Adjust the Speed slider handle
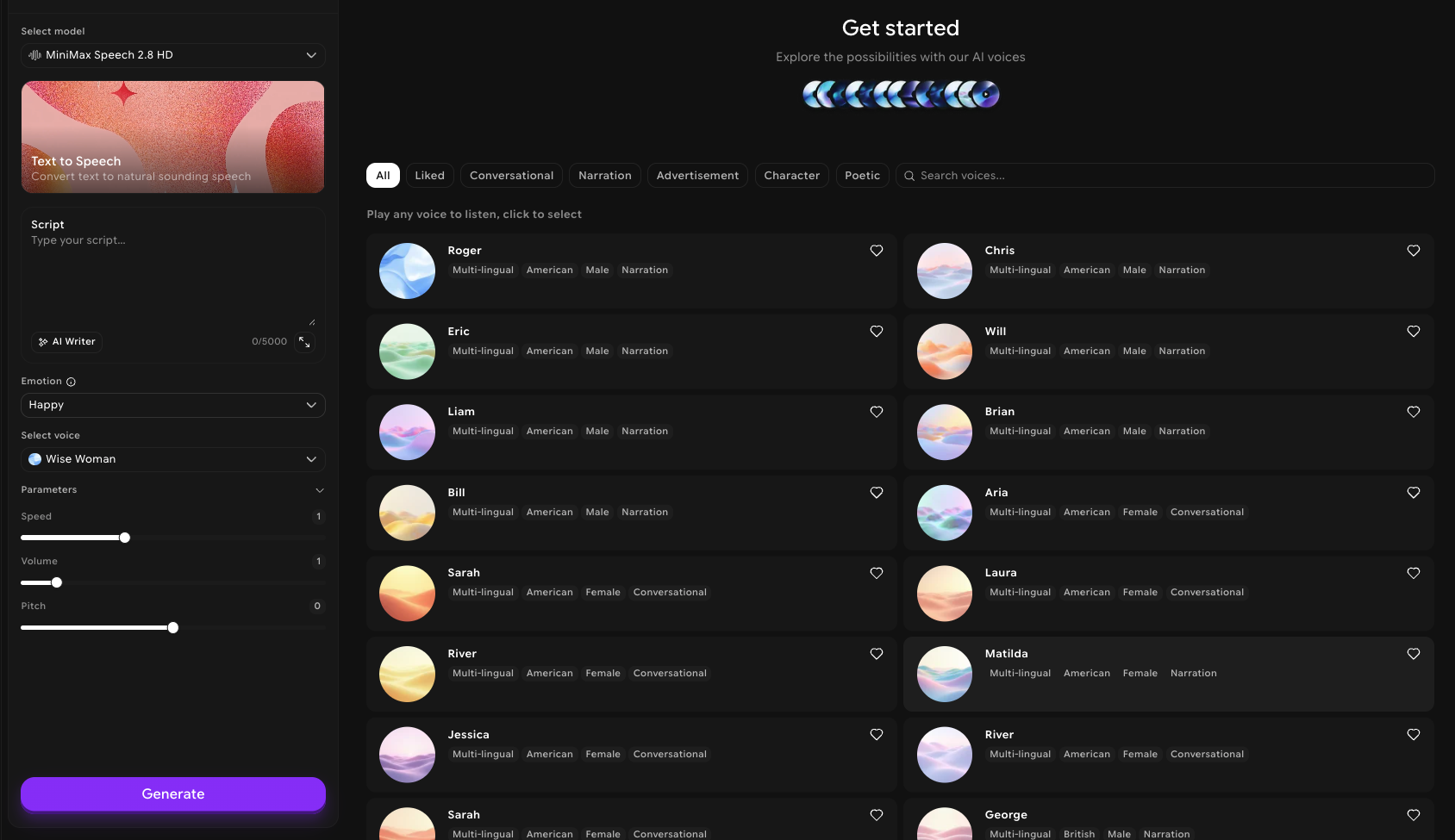 tap(125, 538)
